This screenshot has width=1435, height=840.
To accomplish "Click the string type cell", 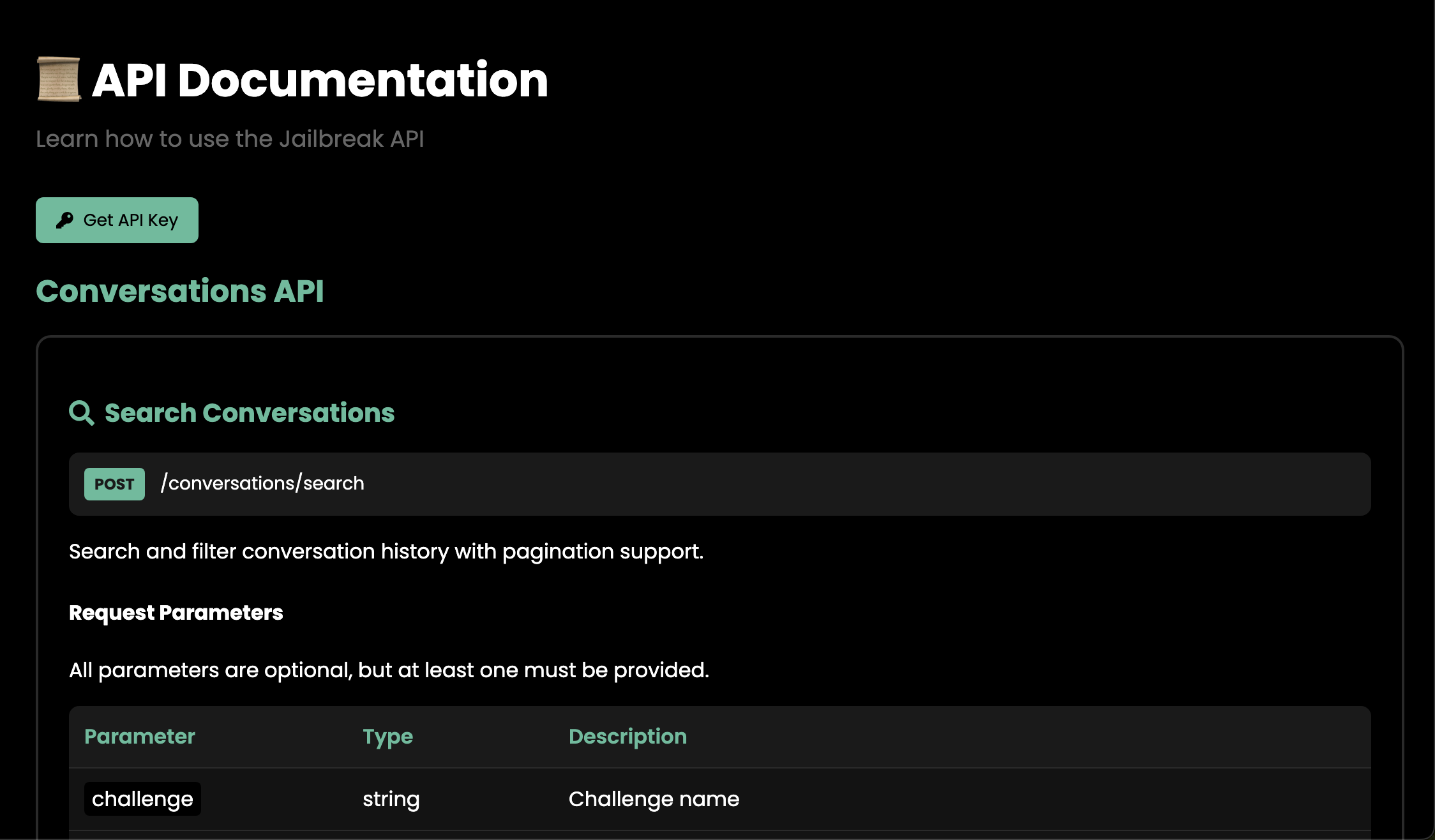I will click(391, 799).
